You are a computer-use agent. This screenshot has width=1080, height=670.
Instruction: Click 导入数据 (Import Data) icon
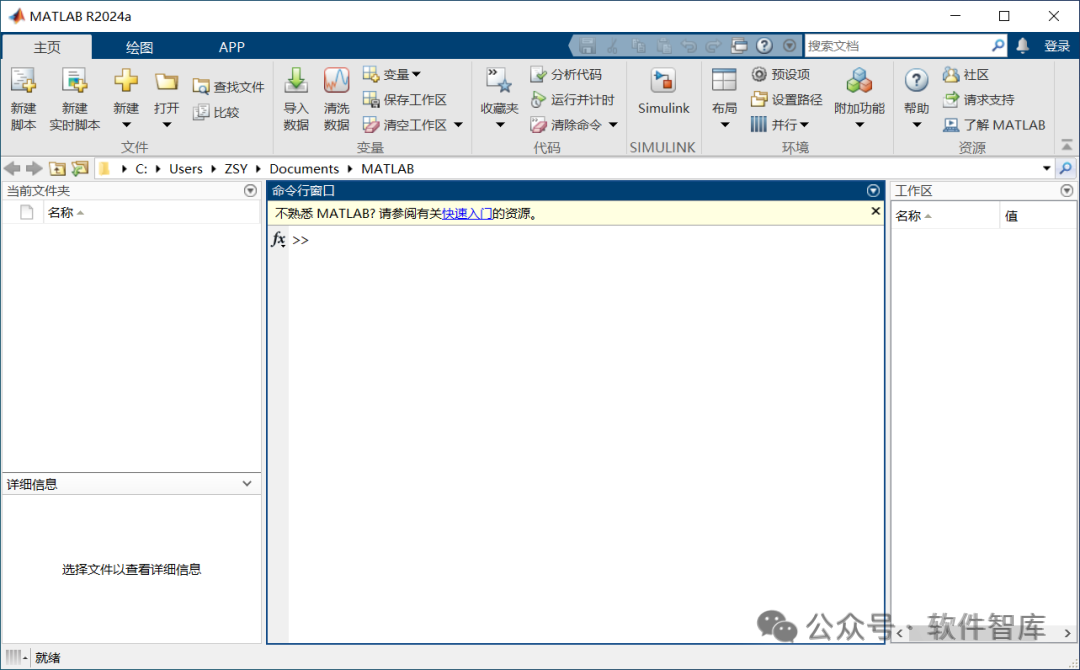[296, 81]
